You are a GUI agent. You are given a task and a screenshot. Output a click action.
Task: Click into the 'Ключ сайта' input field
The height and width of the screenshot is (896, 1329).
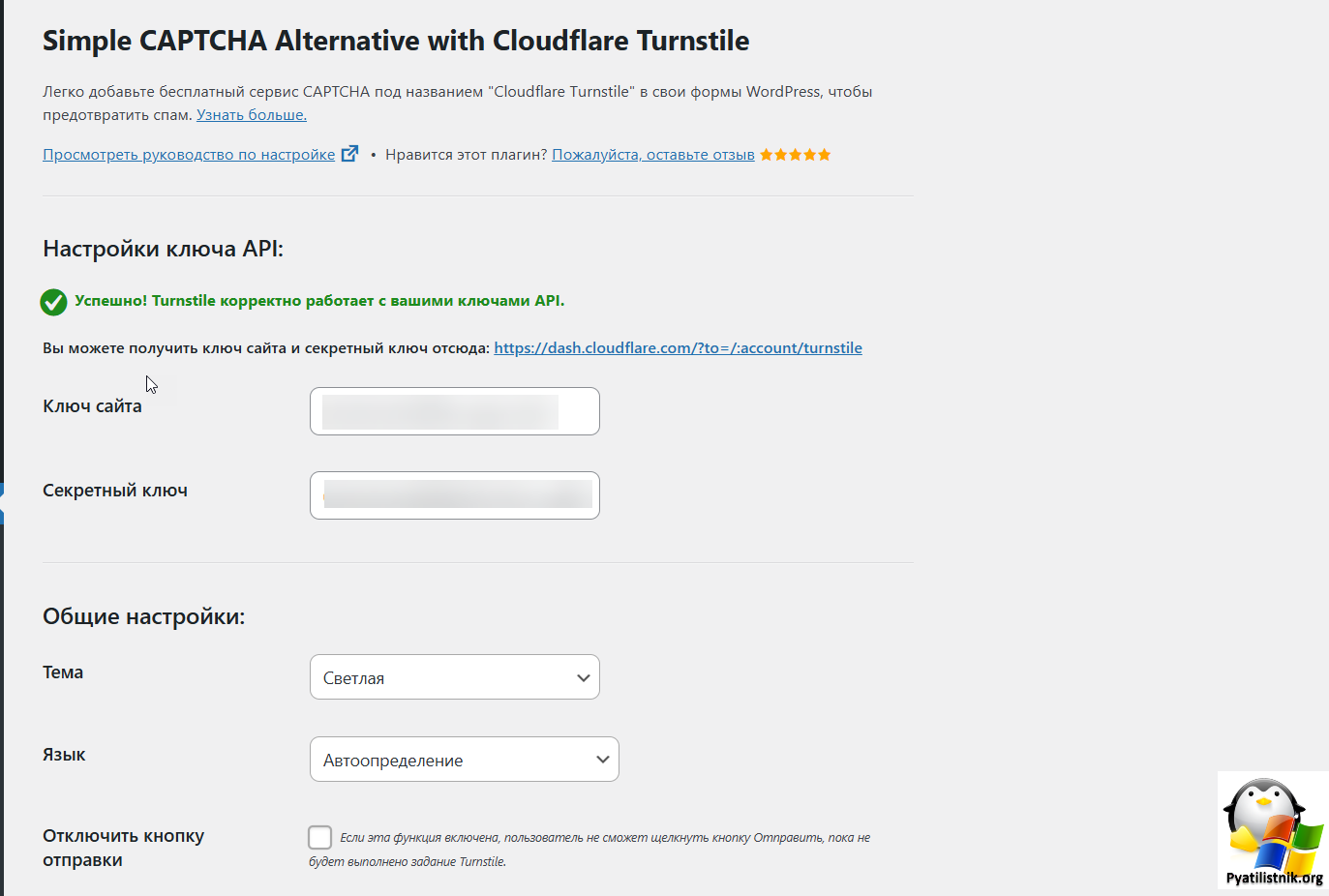click(455, 411)
